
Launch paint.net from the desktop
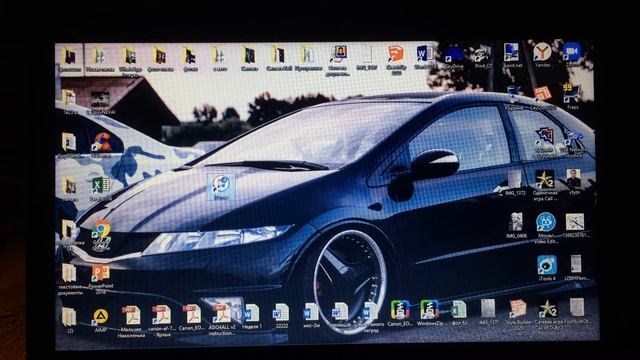(512, 55)
